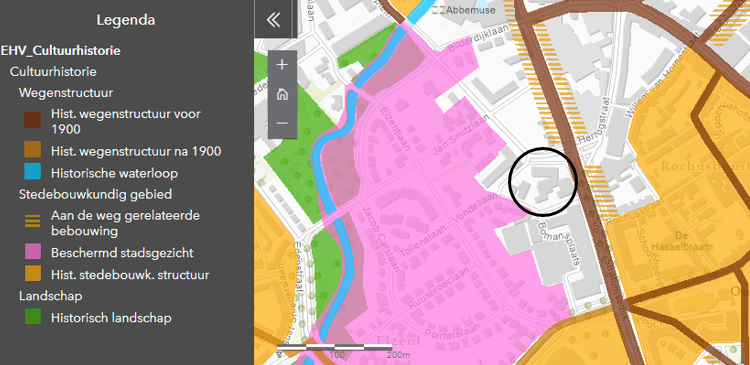Click the green Historisch landschap swatch

tap(33, 316)
